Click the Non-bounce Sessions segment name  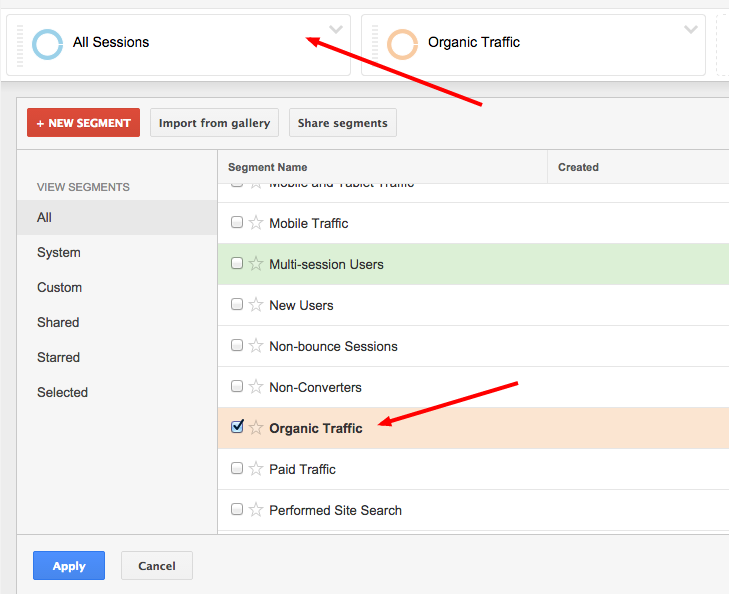(333, 346)
